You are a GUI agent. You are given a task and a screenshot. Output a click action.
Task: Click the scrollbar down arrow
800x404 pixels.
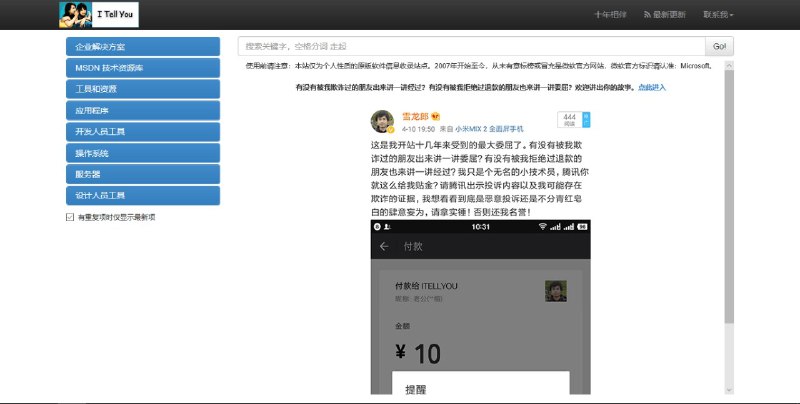pos(729,390)
